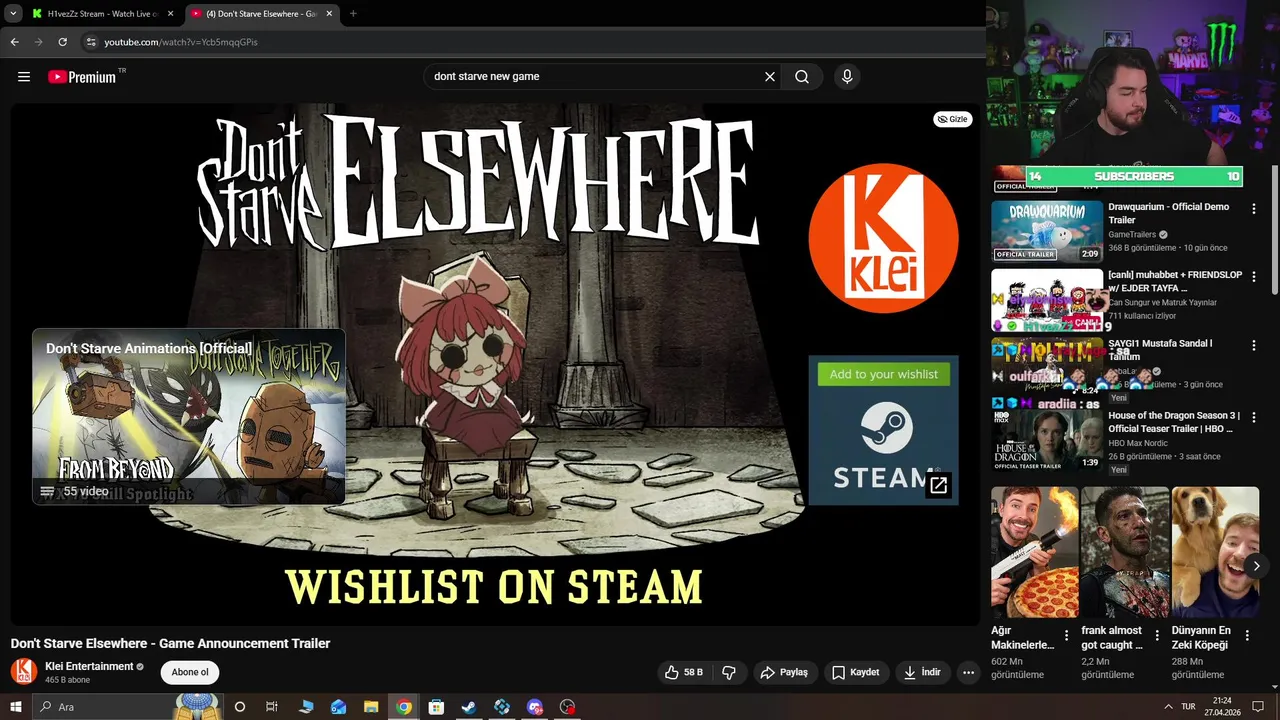Clear the search box text
1280x720 pixels.
(x=770, y=77)
